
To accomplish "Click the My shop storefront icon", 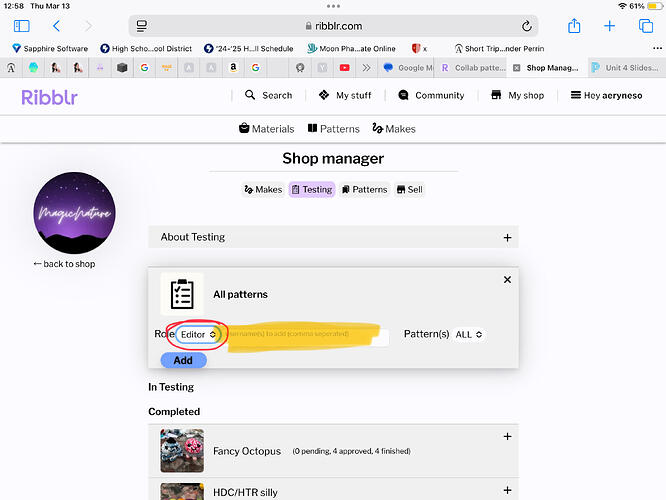I will [x=496, y=95].
